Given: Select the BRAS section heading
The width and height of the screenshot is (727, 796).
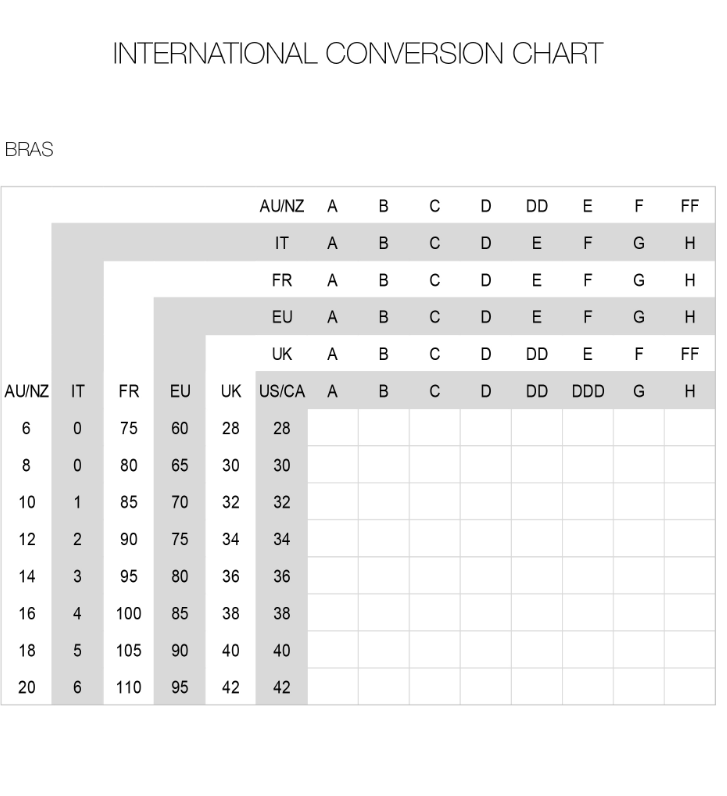Looking at the screenshot, I should [x=29, y=149].
